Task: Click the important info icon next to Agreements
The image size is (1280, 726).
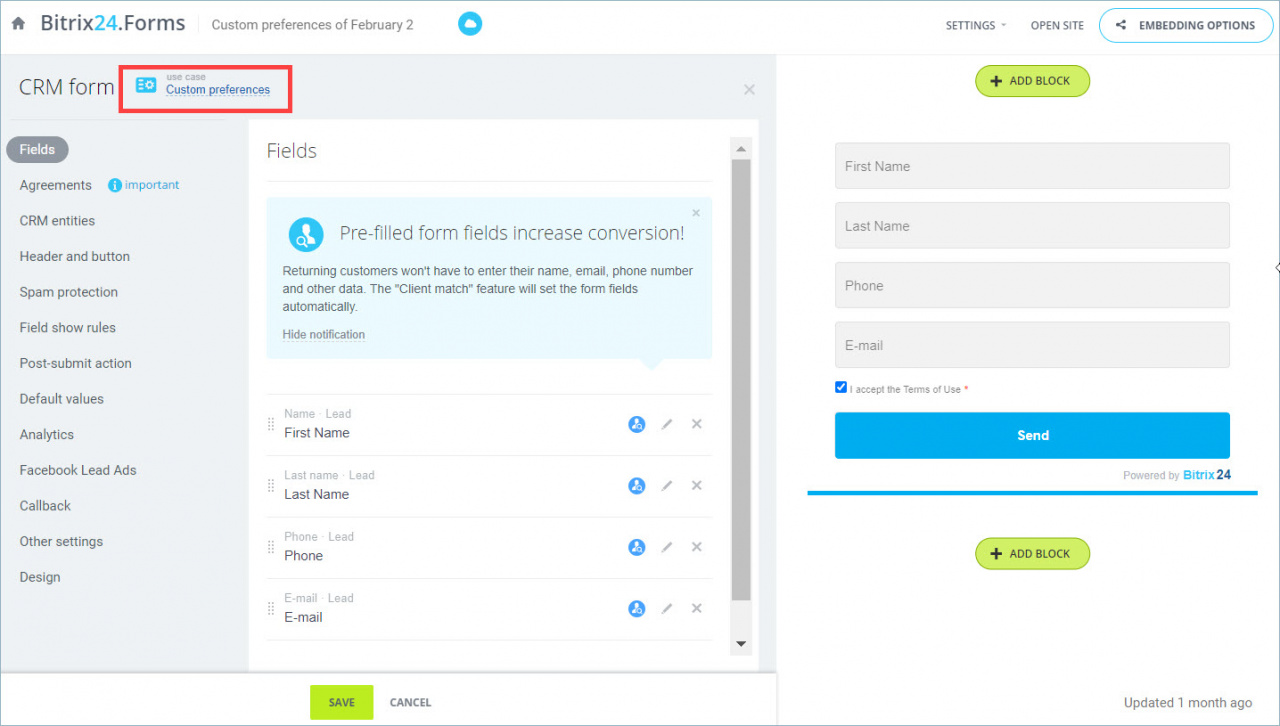Action: tap(115, 185)
